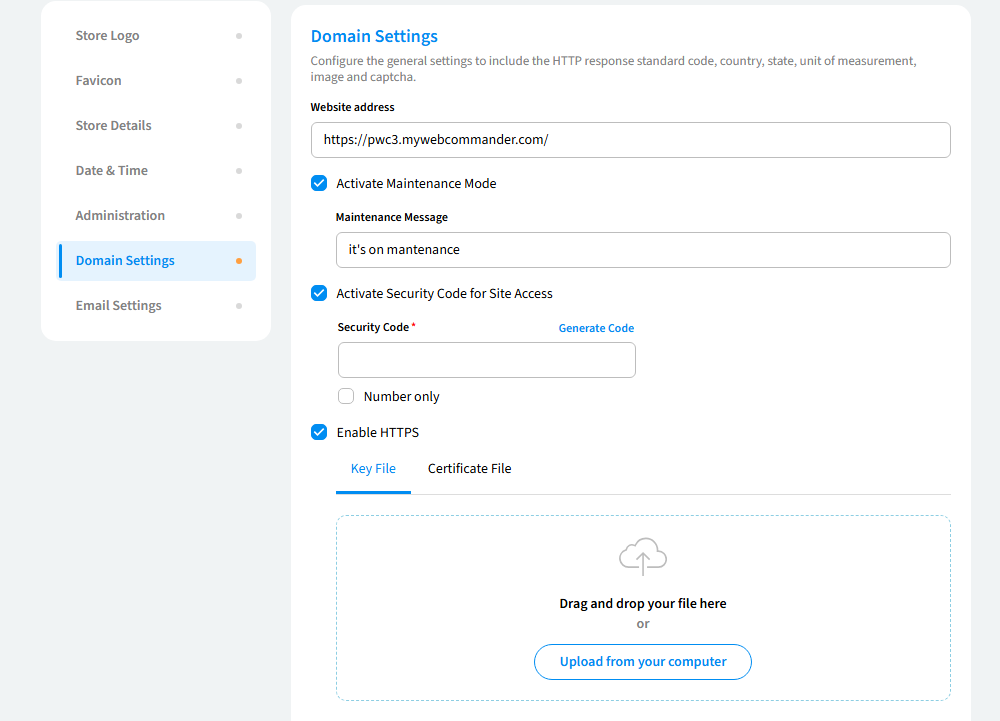The width and height of the screenshot is (1000, 721).
Task: Click the cloud upload icon
Action: point(643,557)
